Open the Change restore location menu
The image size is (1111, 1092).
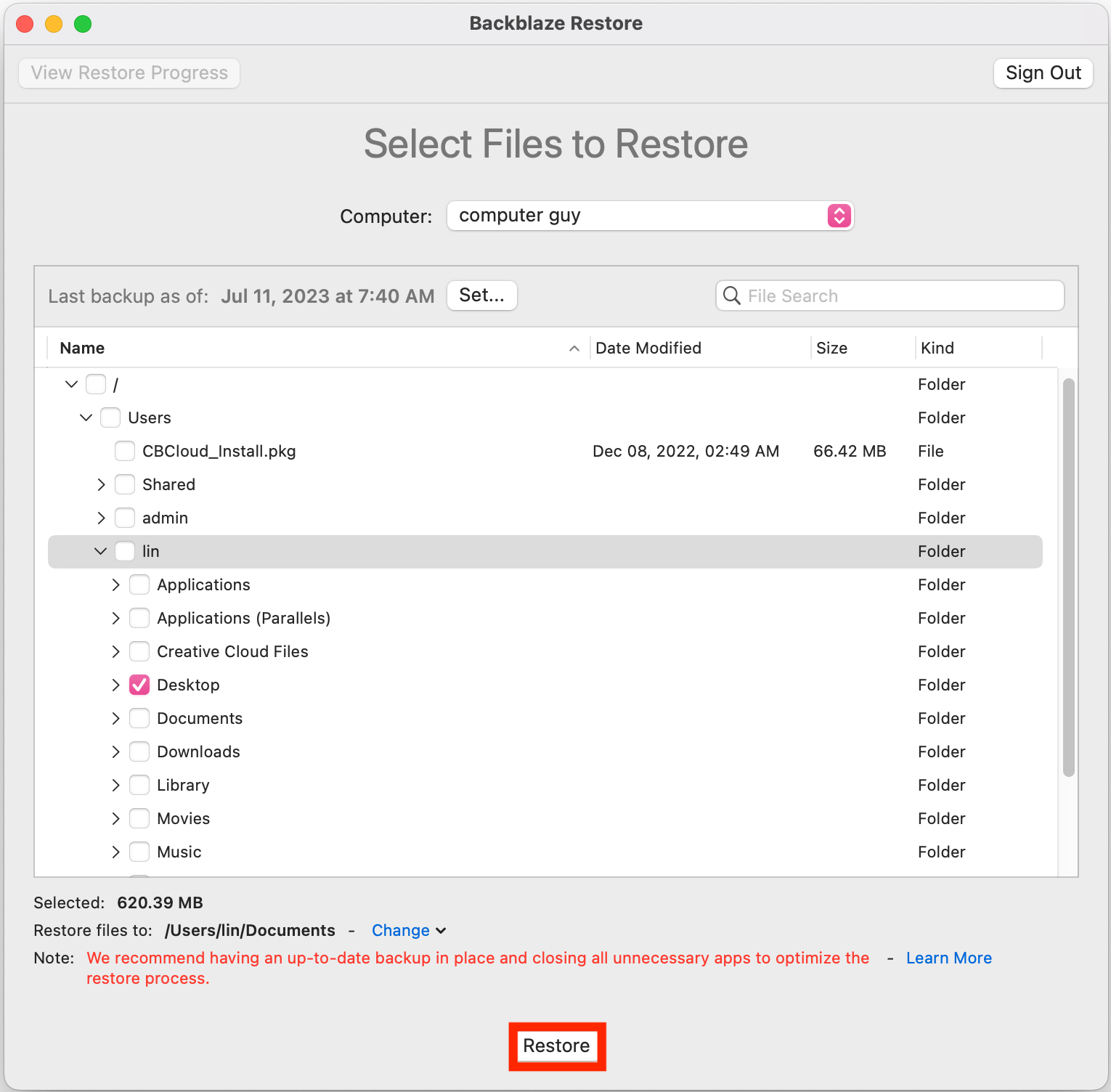click(408, 930)
